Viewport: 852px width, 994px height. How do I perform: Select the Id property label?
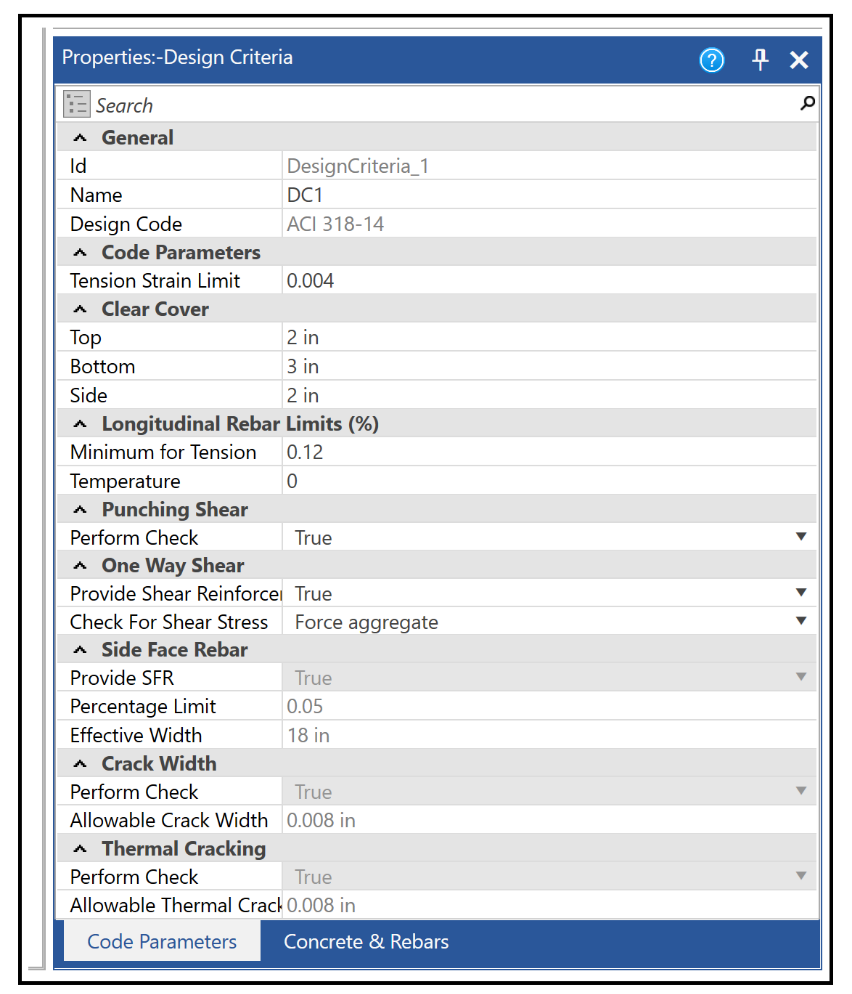78,166
